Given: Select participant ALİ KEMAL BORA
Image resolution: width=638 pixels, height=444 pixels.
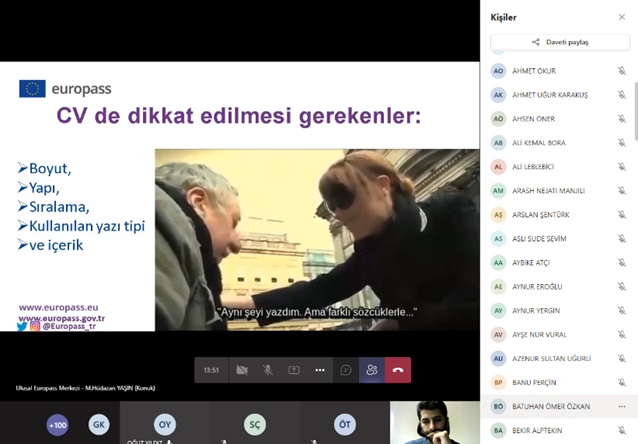Looking at the screenshot, I should point(559,143).
